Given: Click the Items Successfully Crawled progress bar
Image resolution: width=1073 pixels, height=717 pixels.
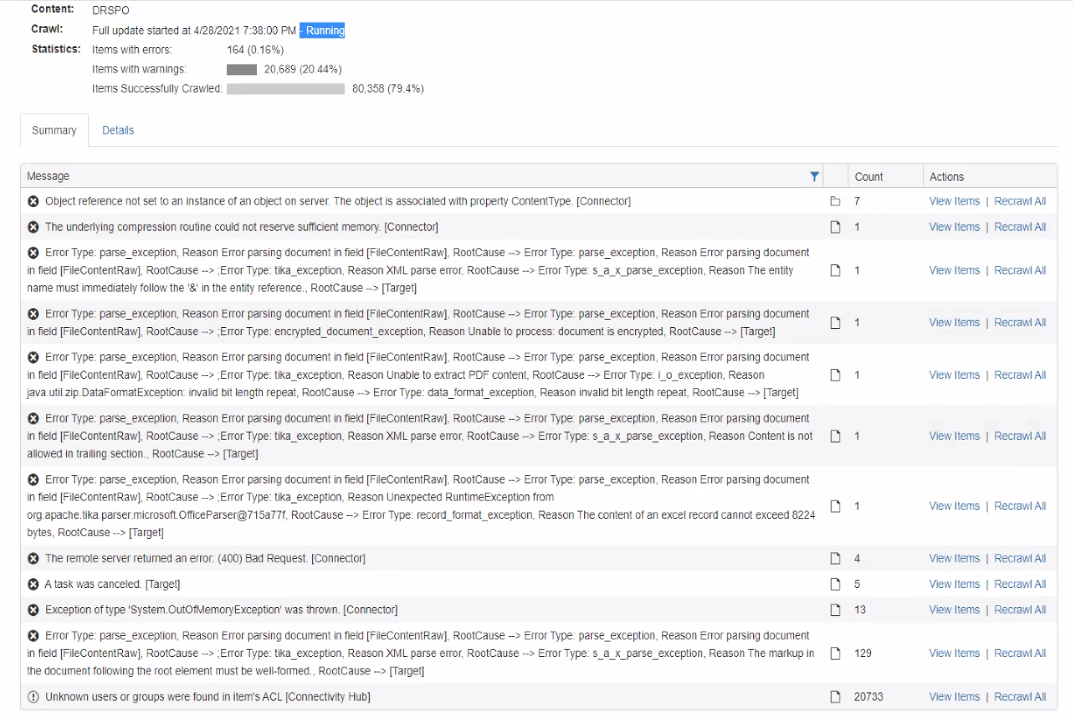Looking at the screenshot, I should [x=285, y=89].
